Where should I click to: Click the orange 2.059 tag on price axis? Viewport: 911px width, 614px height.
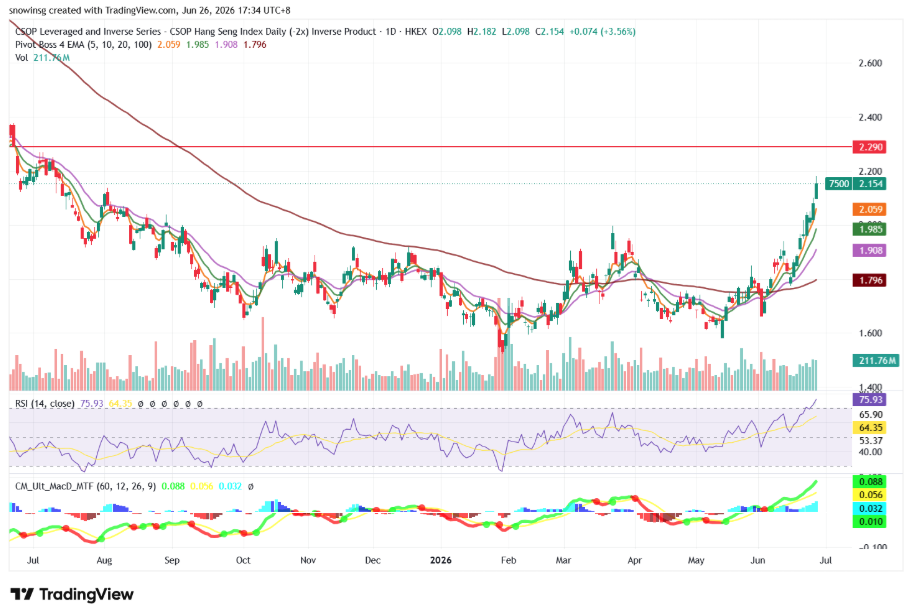[x=869, y=209]
